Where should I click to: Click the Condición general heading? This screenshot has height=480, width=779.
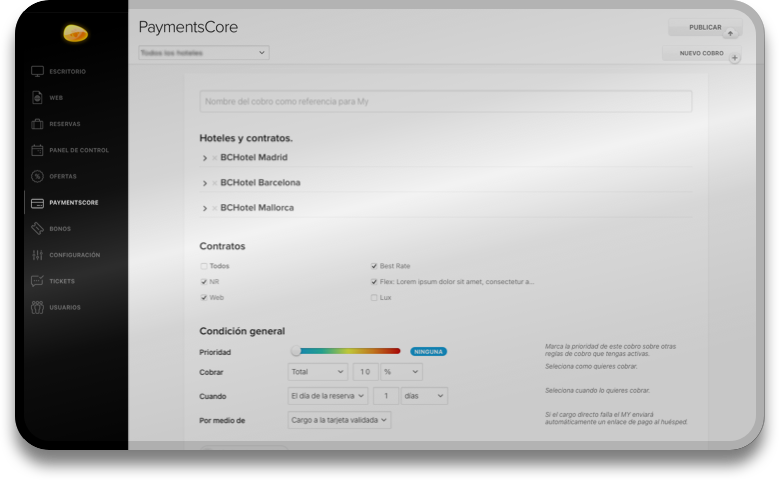[x=242, y=331]
